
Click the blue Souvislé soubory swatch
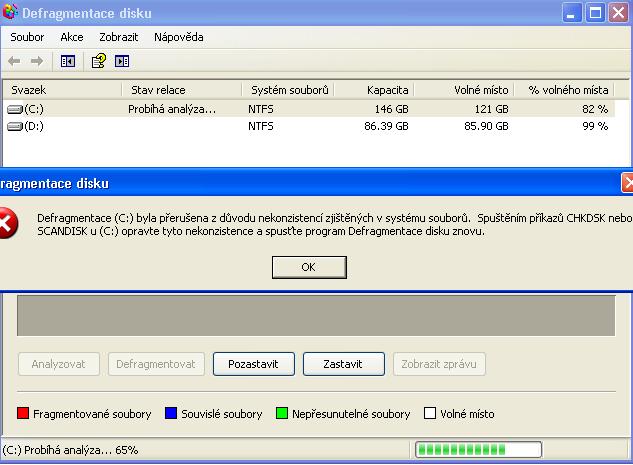(171, 413)
